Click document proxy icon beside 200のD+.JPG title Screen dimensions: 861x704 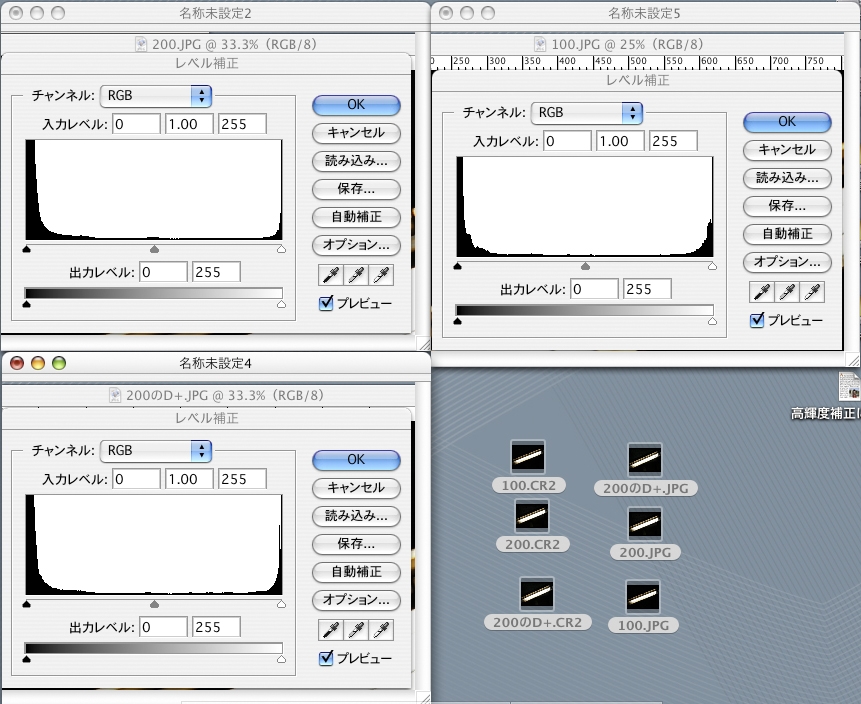coord(115,395)
